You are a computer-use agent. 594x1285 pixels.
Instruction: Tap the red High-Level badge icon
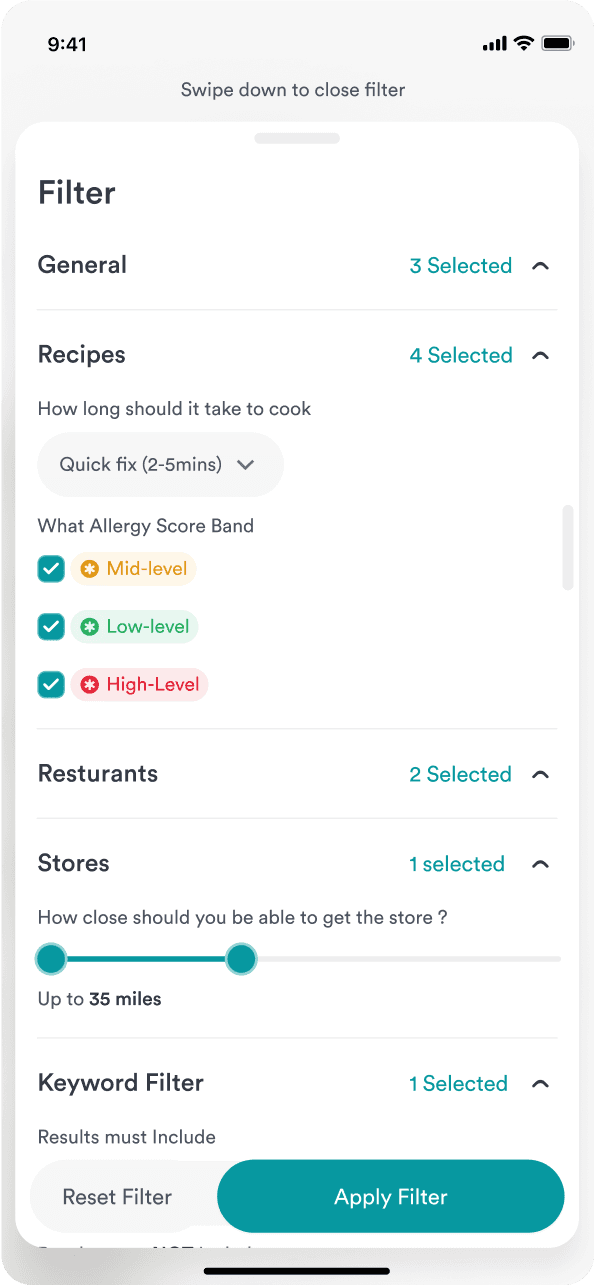click(x=89, y=685)
